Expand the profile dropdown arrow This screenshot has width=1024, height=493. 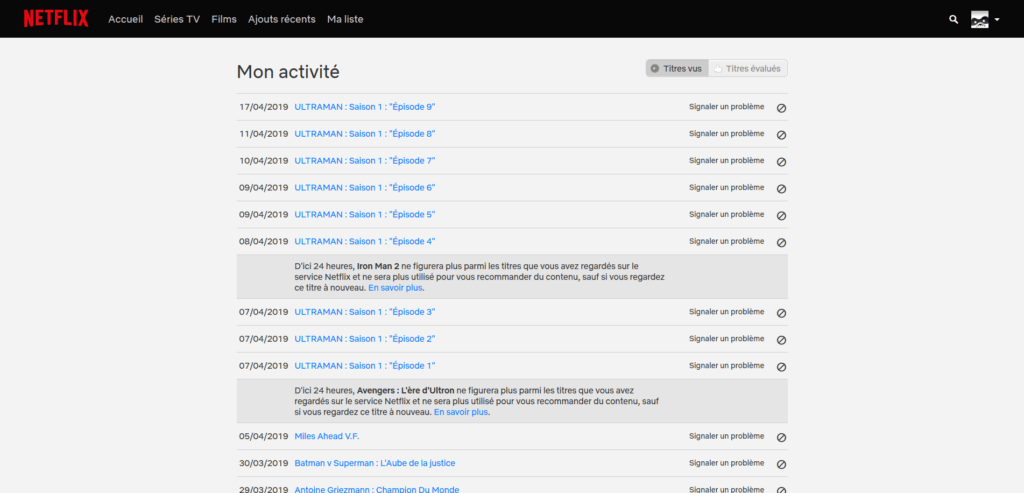tap(997, 20)
